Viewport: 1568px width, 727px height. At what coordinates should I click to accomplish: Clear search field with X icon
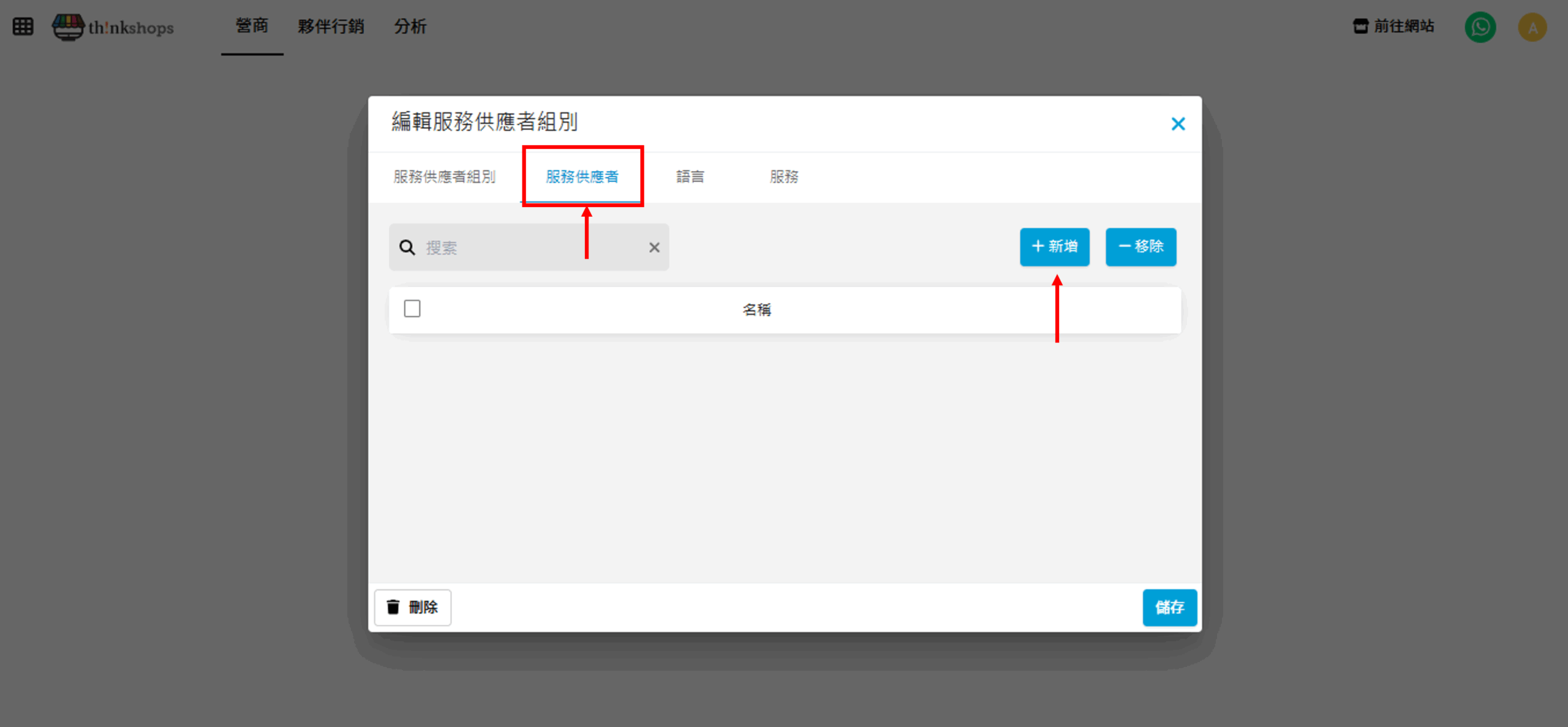point(654,247)
